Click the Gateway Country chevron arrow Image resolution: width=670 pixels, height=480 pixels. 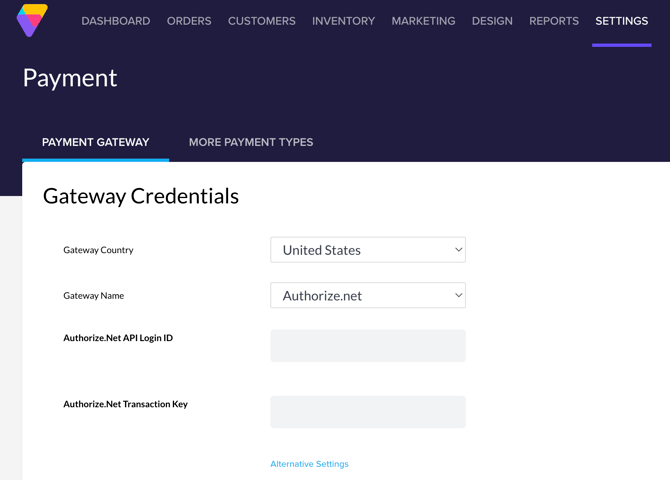click(458, 250)
